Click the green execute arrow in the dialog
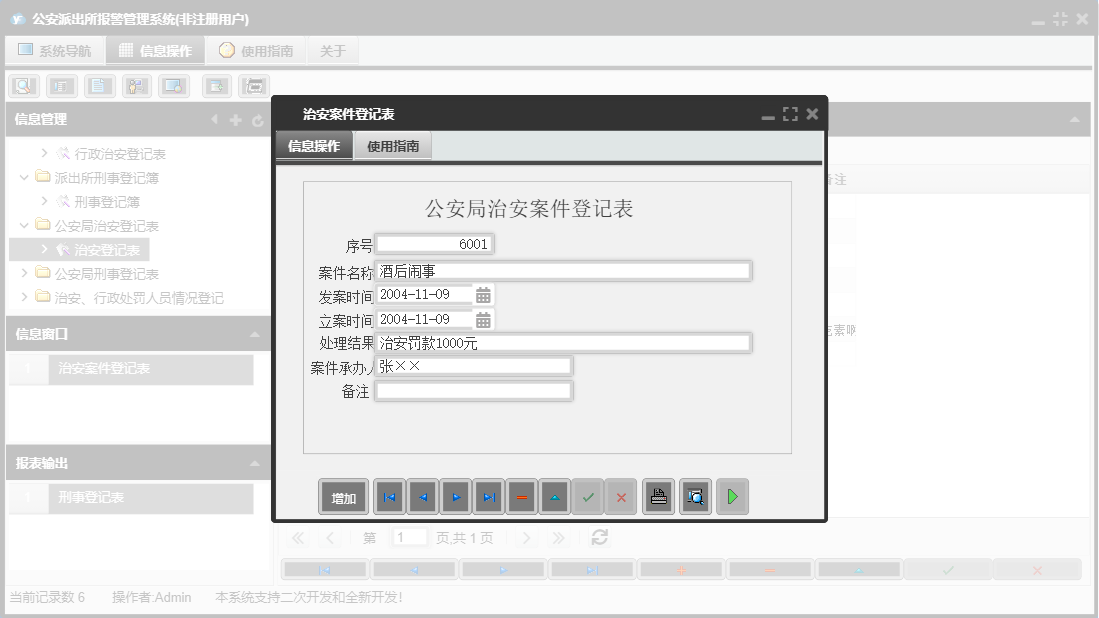 click(732, 496)
